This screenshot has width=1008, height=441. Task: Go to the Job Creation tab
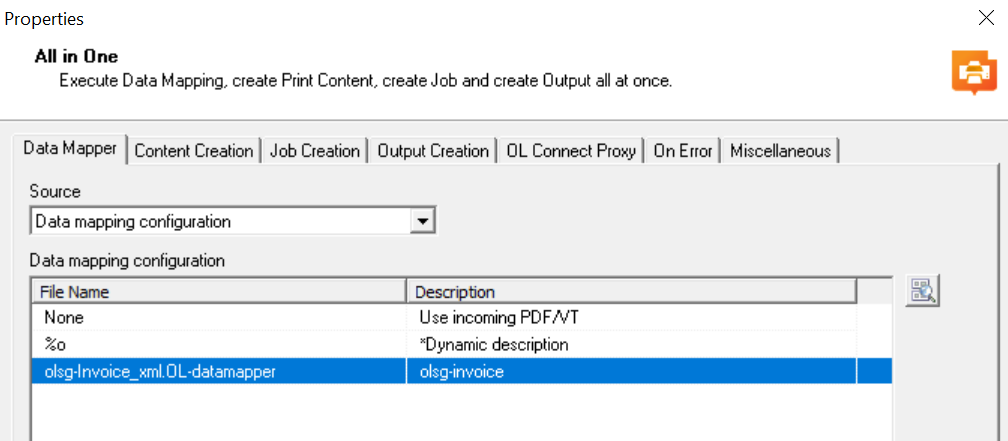314,151
